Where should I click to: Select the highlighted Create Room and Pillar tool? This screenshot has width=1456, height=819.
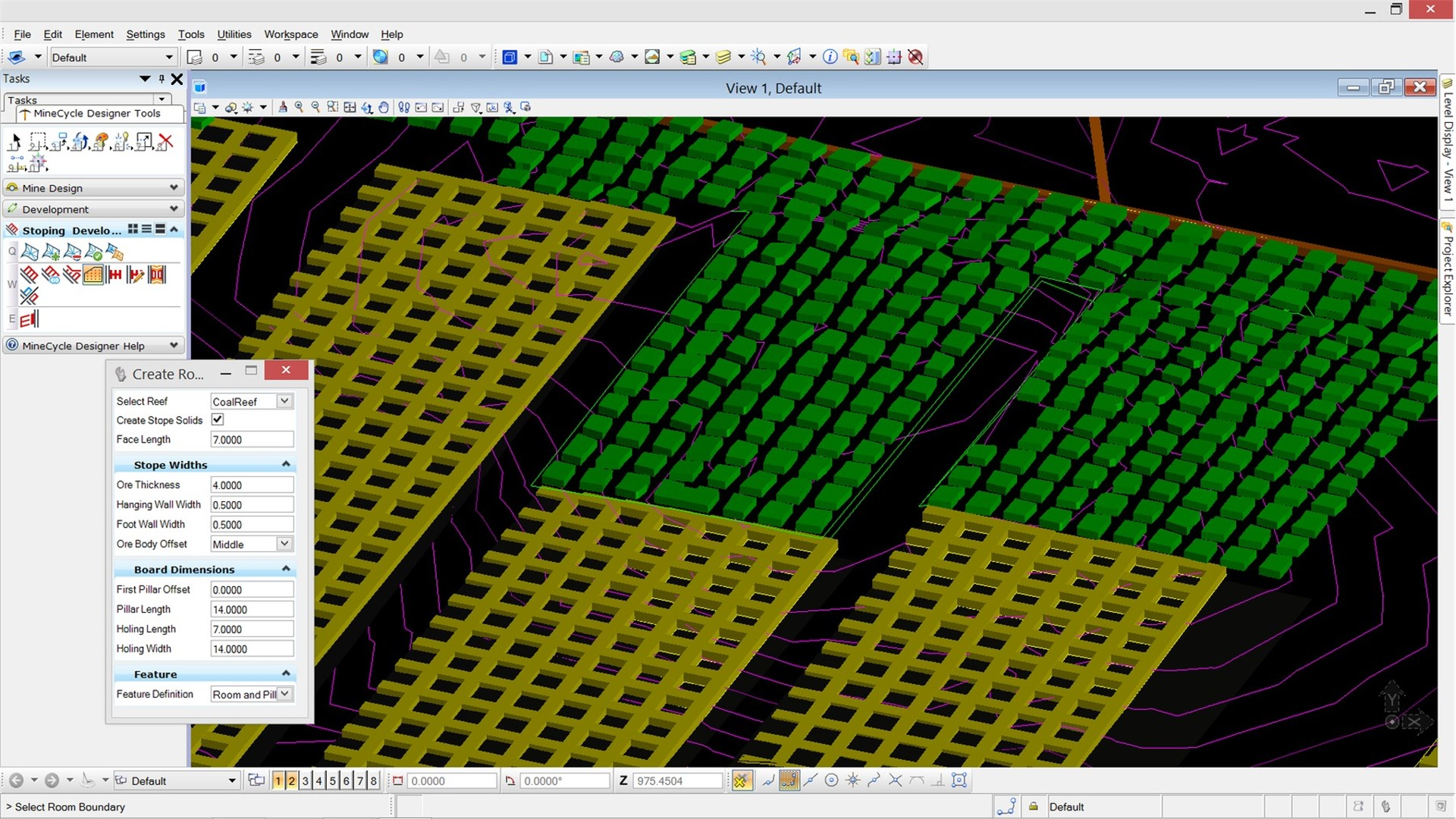93,275
